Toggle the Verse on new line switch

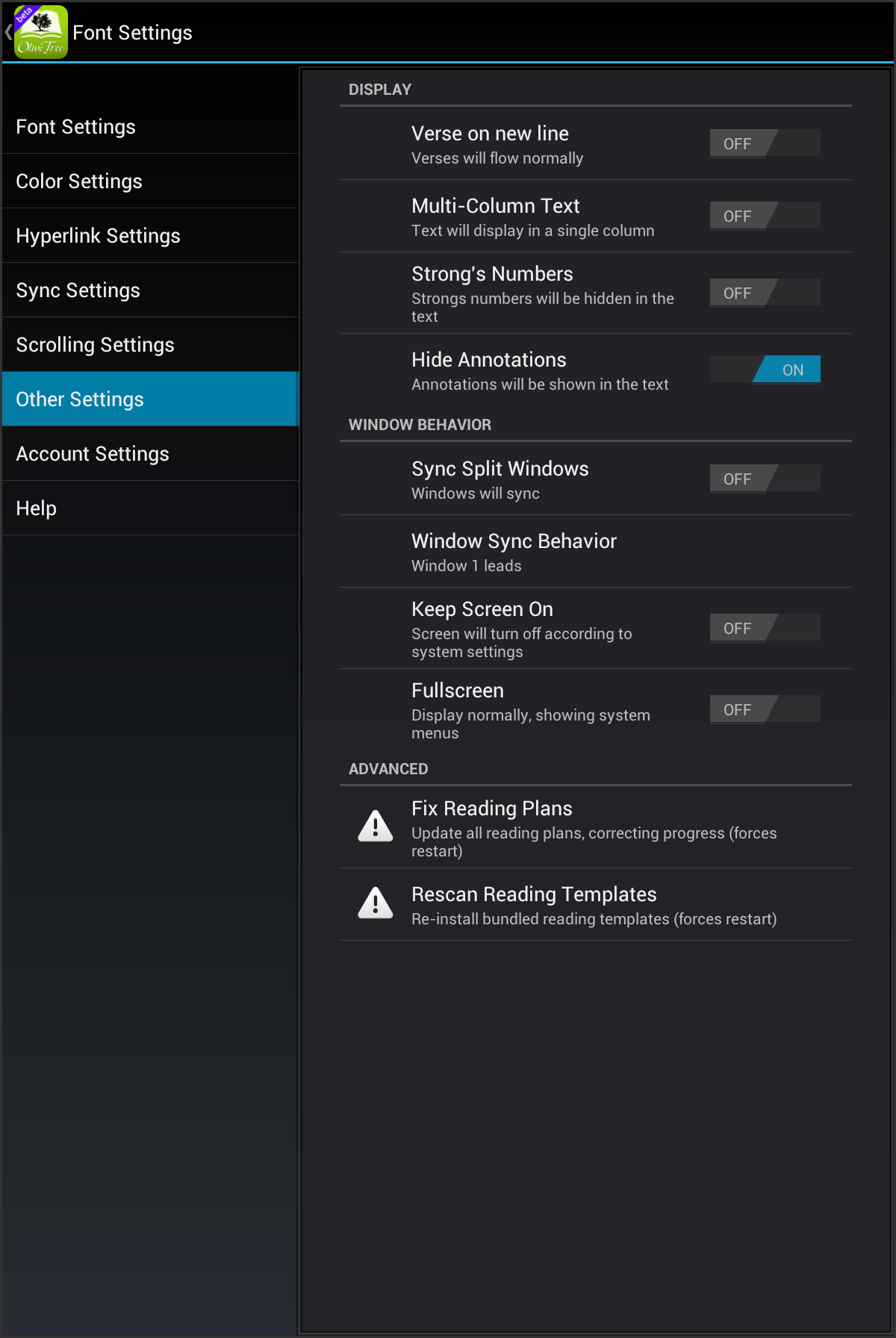tap(765, 143)
